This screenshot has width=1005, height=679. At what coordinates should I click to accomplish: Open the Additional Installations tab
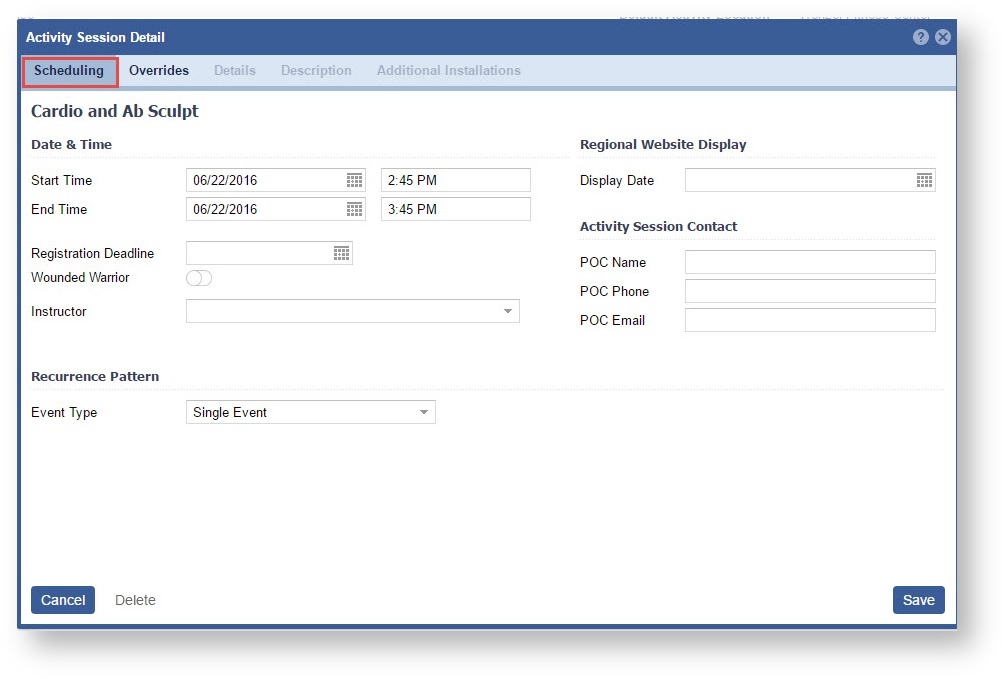pyautogui.click(x=448, y=71)
